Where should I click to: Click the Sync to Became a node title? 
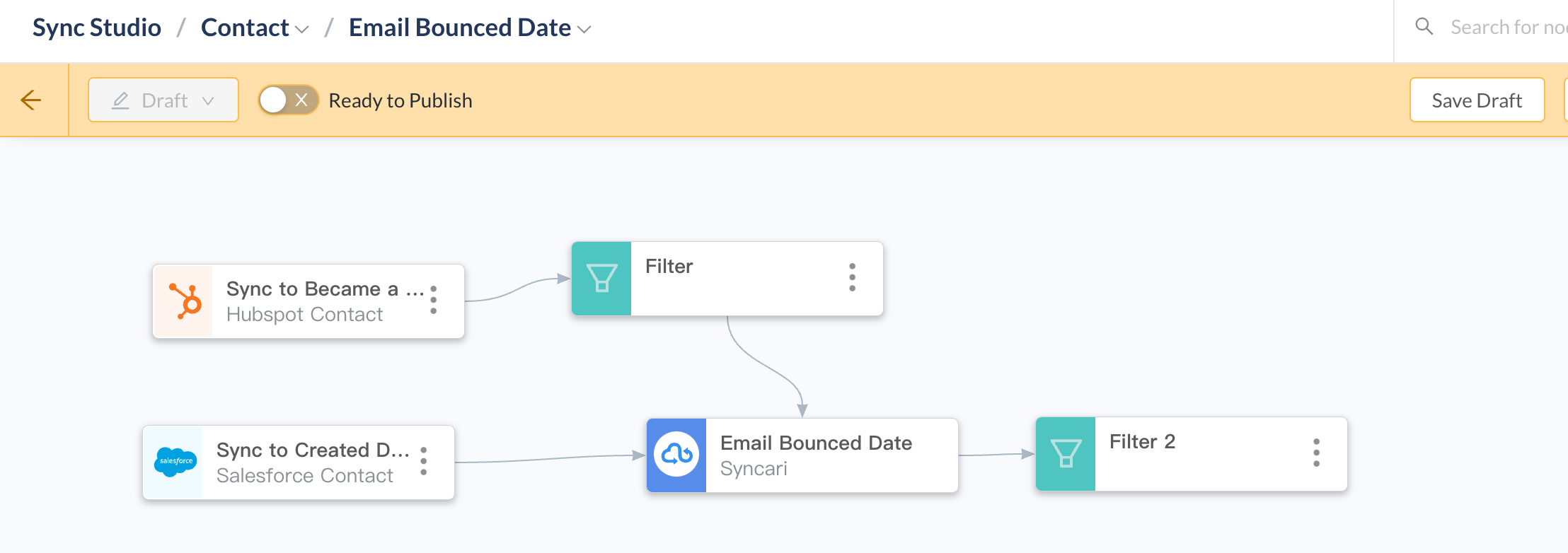coord(325,289)
